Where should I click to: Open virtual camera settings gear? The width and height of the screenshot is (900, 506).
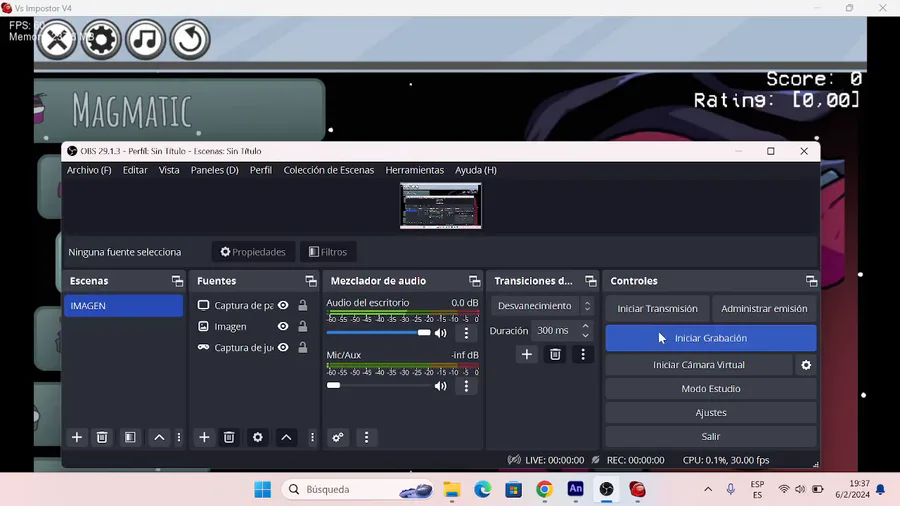click(x=806, y=365)
